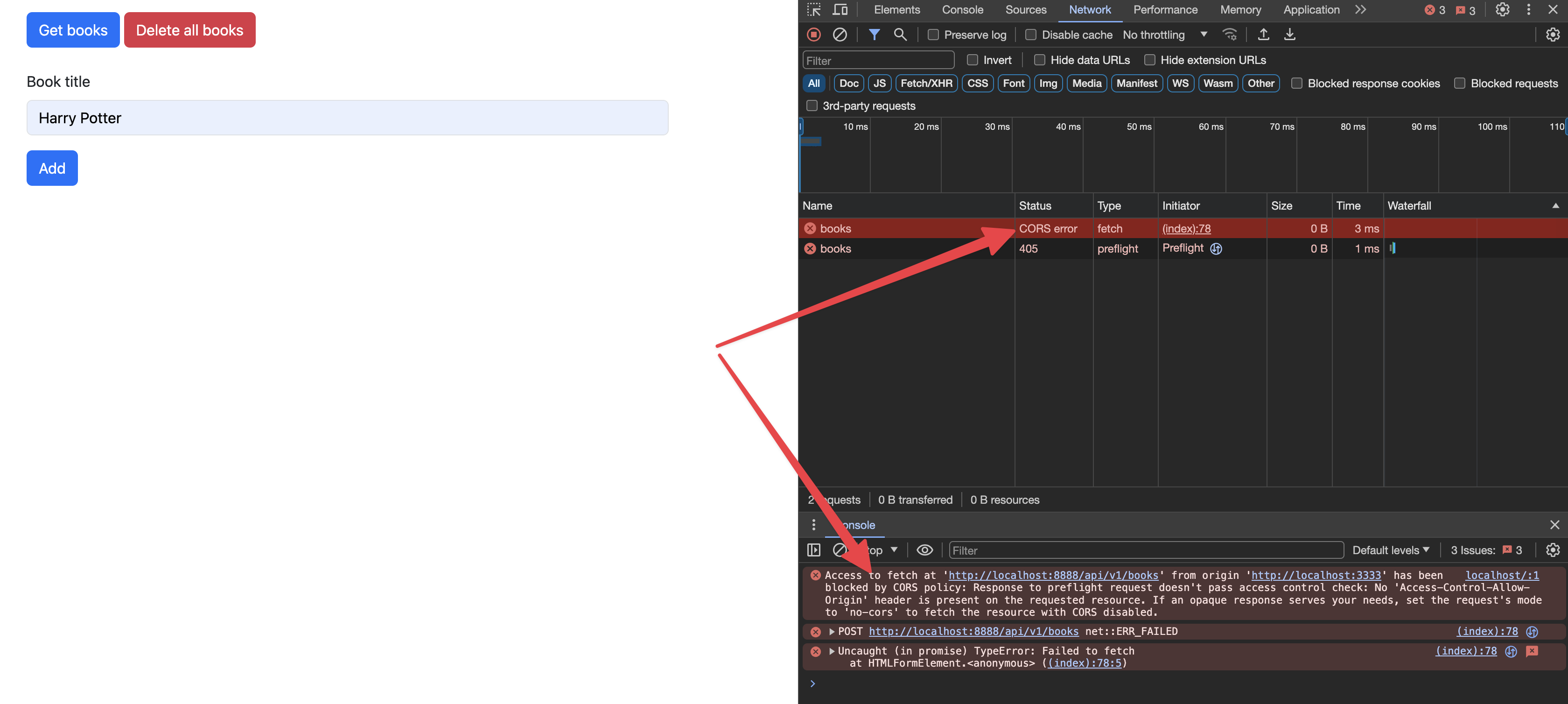Check the Disable cache option
Screen dimensions: 1568x704
[x=1030, y=35]
